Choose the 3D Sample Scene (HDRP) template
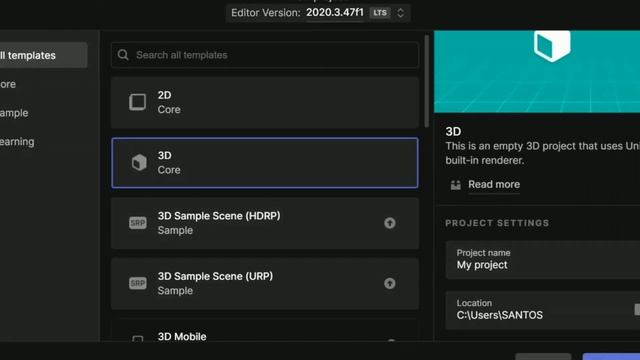The image size is (640, 360). pyautogui.click(x=264, y=223)
